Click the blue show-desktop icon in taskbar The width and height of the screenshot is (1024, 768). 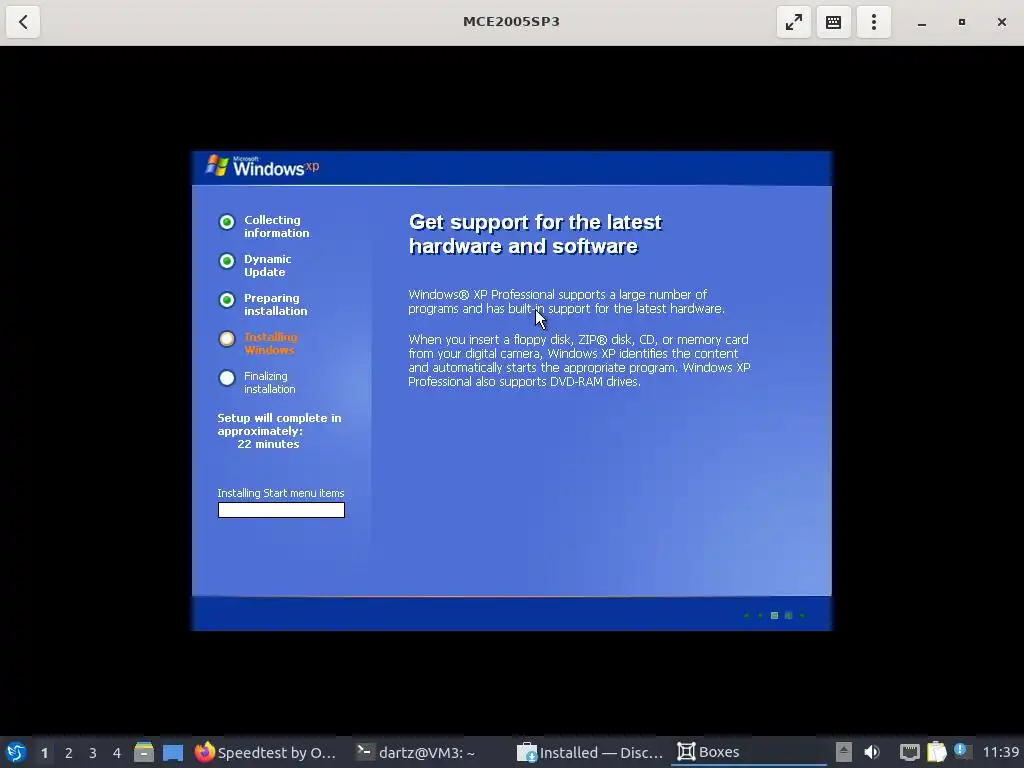point(173,752)
